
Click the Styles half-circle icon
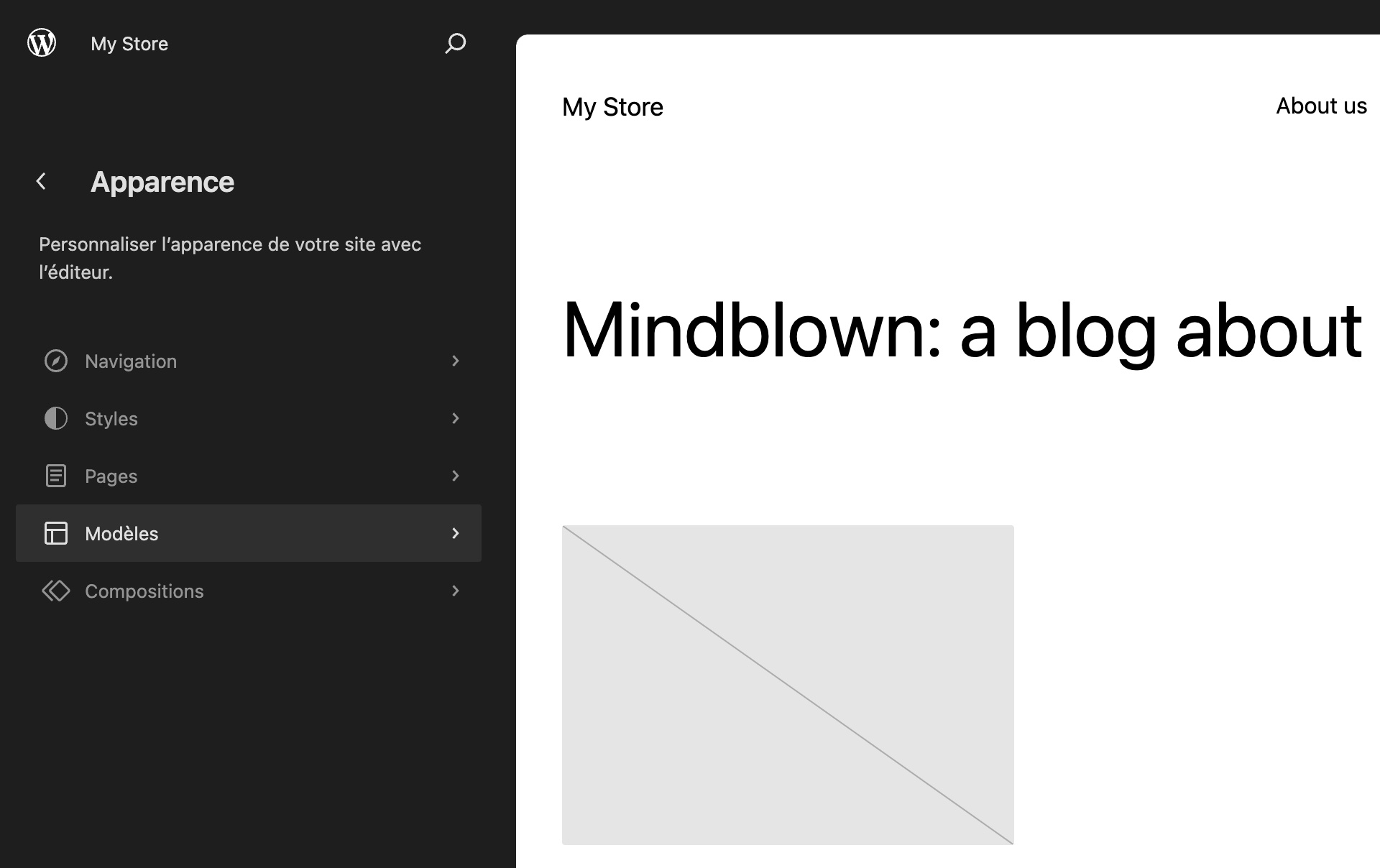point(56,418)
